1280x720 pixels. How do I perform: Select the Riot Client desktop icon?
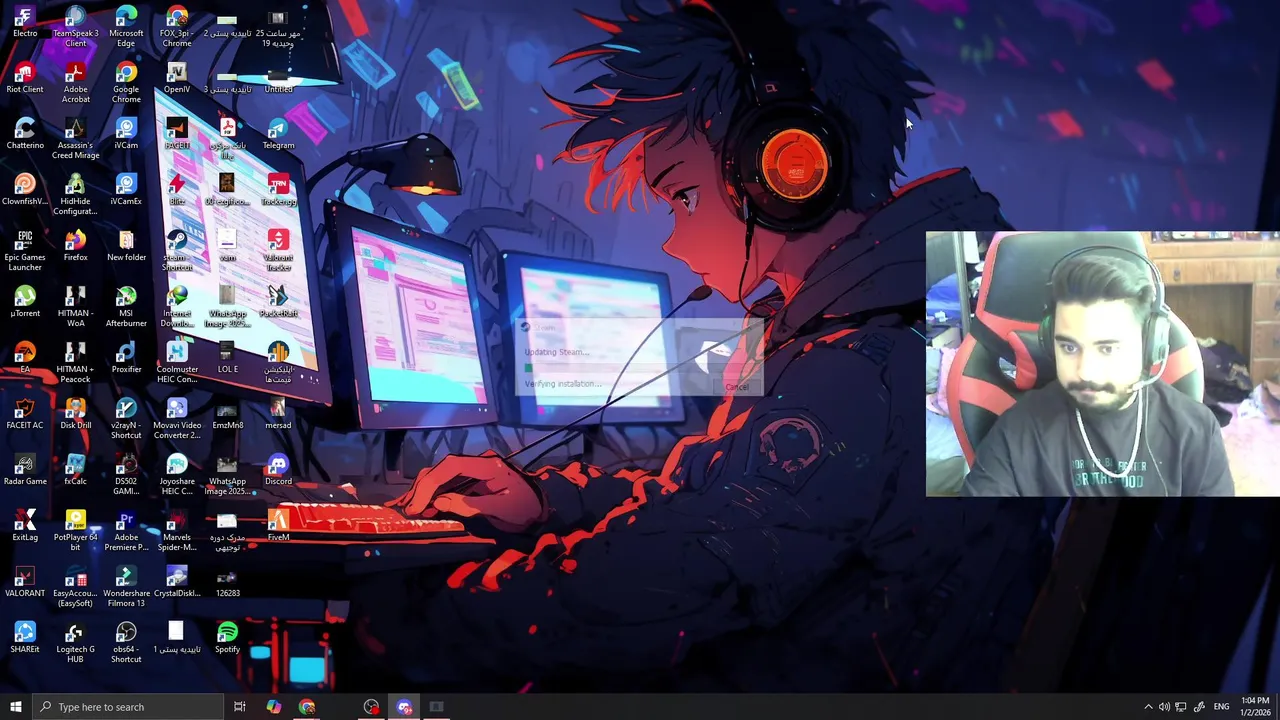[25, 78]
